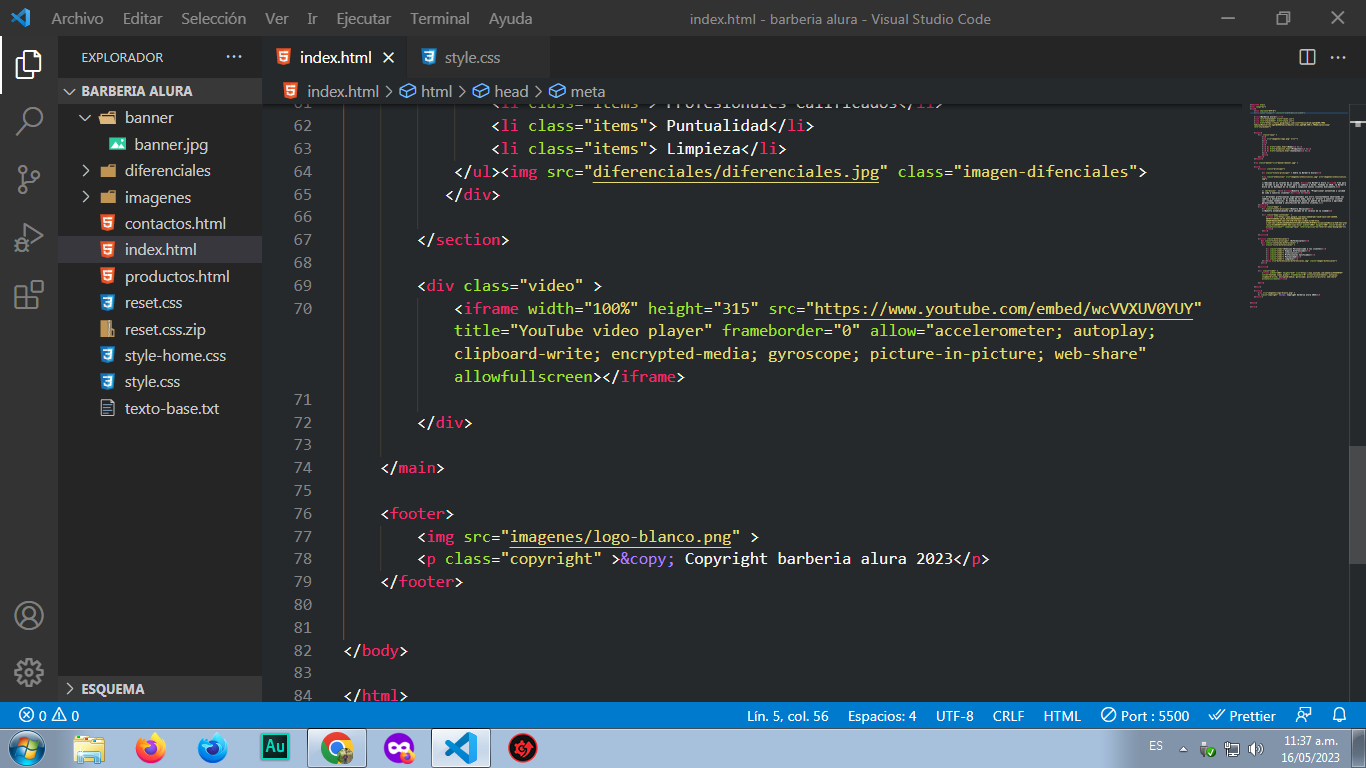Click the volume icon in system tray
Viewport: 1366px width, 768px height.
(x=1256, y=748)
